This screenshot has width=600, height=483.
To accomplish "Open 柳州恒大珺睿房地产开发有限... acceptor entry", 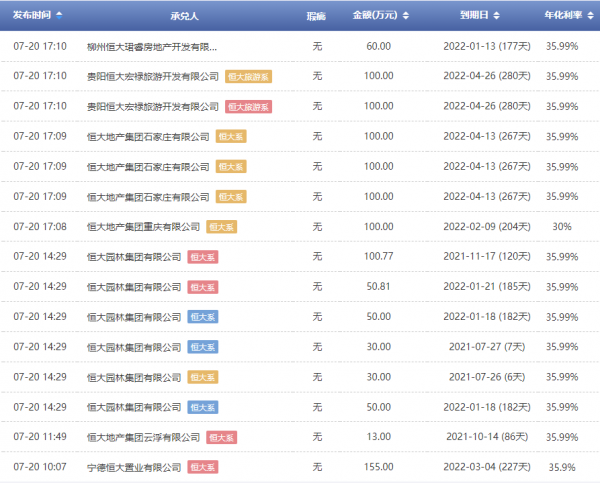I will 152,47.
